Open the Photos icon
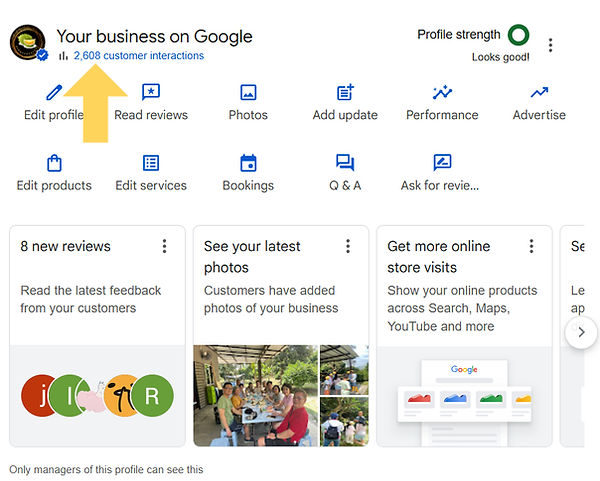Viewport: 600px width, 481px height. pos(248,93)
